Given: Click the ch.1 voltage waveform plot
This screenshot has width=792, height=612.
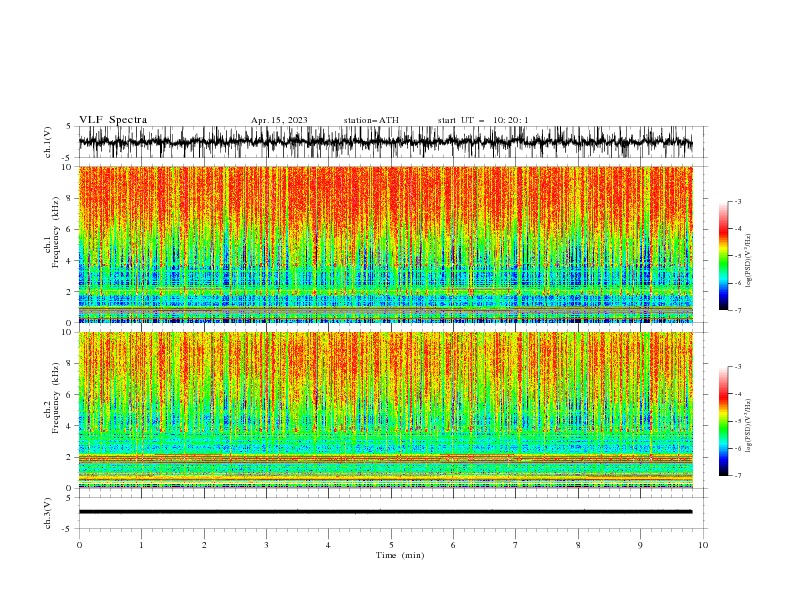Looking at the screenshot, I should pyautogui.click(x=385, y=142).
